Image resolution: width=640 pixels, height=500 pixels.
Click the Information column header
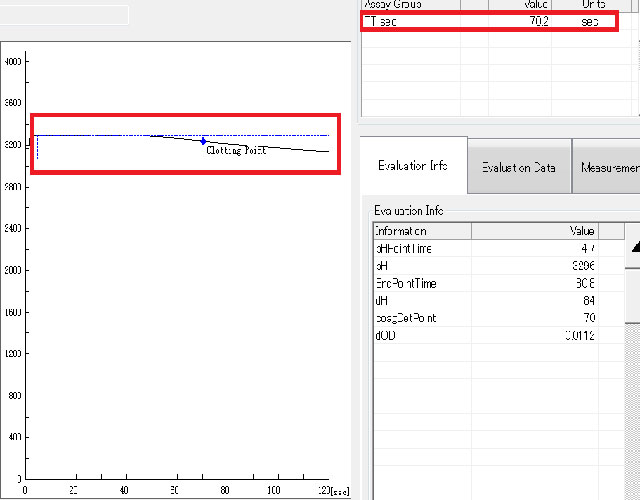click(422, 231)
